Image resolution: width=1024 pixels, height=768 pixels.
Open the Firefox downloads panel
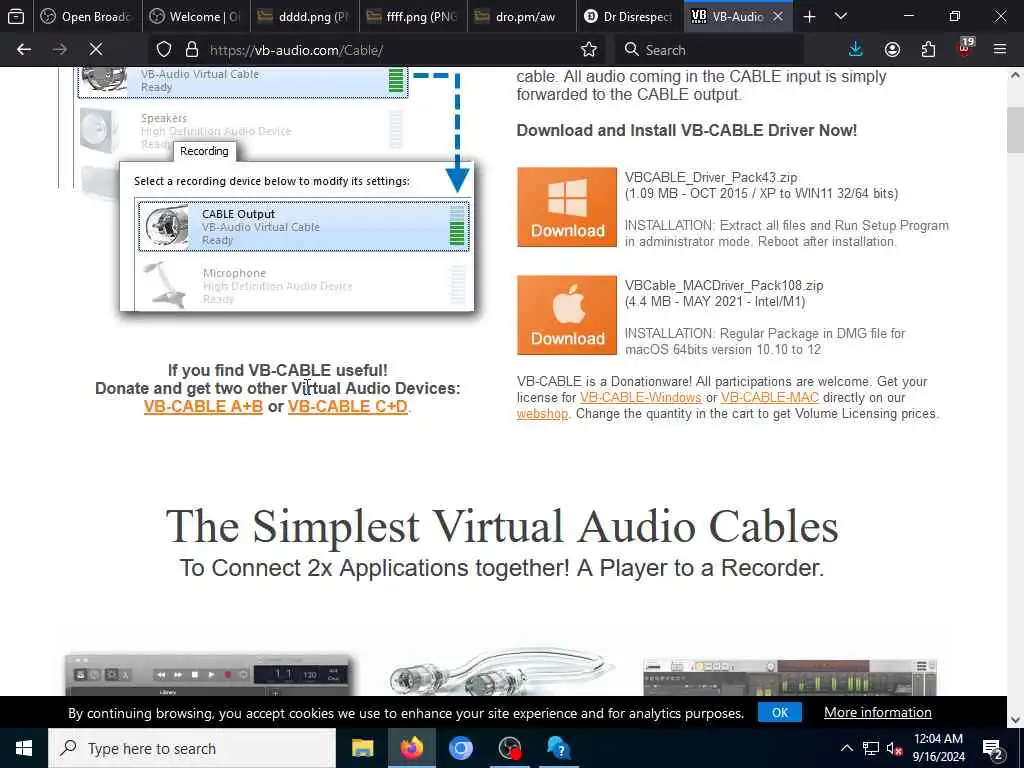[856, 50]
